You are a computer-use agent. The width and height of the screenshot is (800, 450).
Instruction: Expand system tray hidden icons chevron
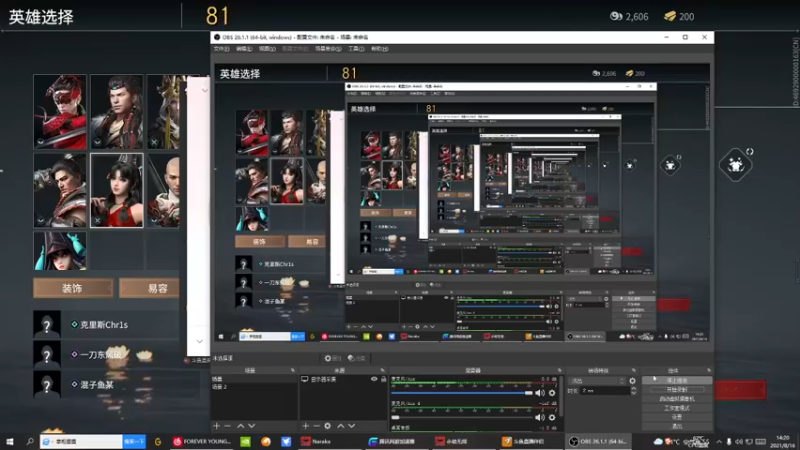[719, 441]
